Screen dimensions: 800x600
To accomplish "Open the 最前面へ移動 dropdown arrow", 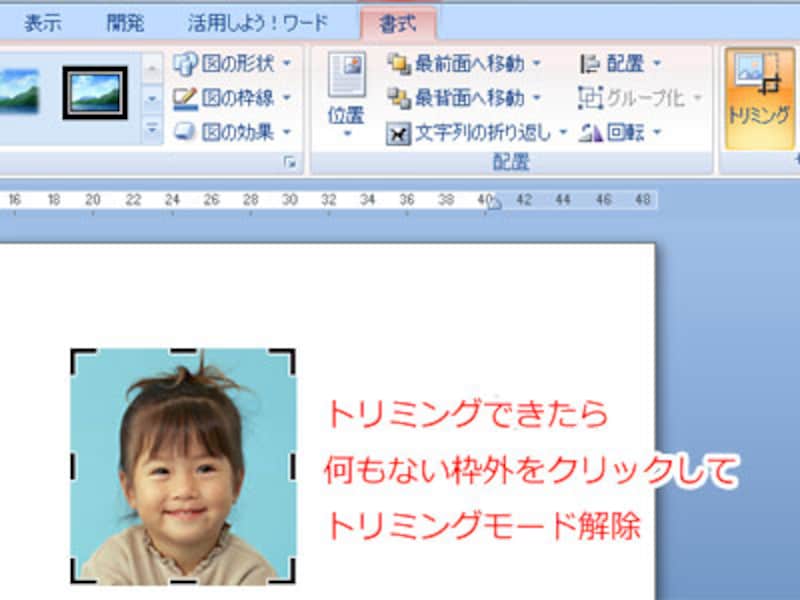I will pos(535,63).
